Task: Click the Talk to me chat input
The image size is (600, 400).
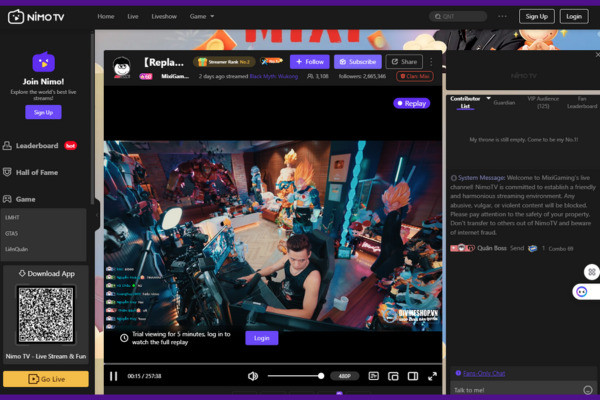Action: pyautogui.click(x=516, y=390)
